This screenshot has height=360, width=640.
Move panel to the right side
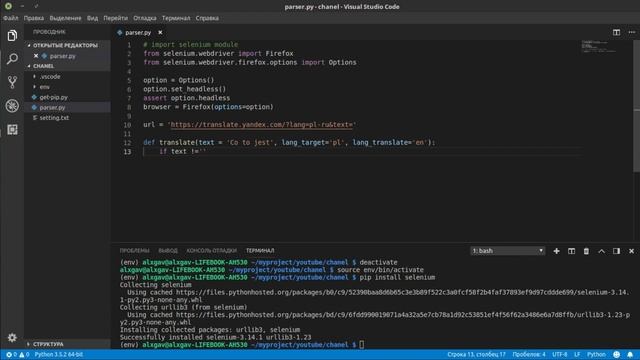pyautogui.click(x=616, y=251)
